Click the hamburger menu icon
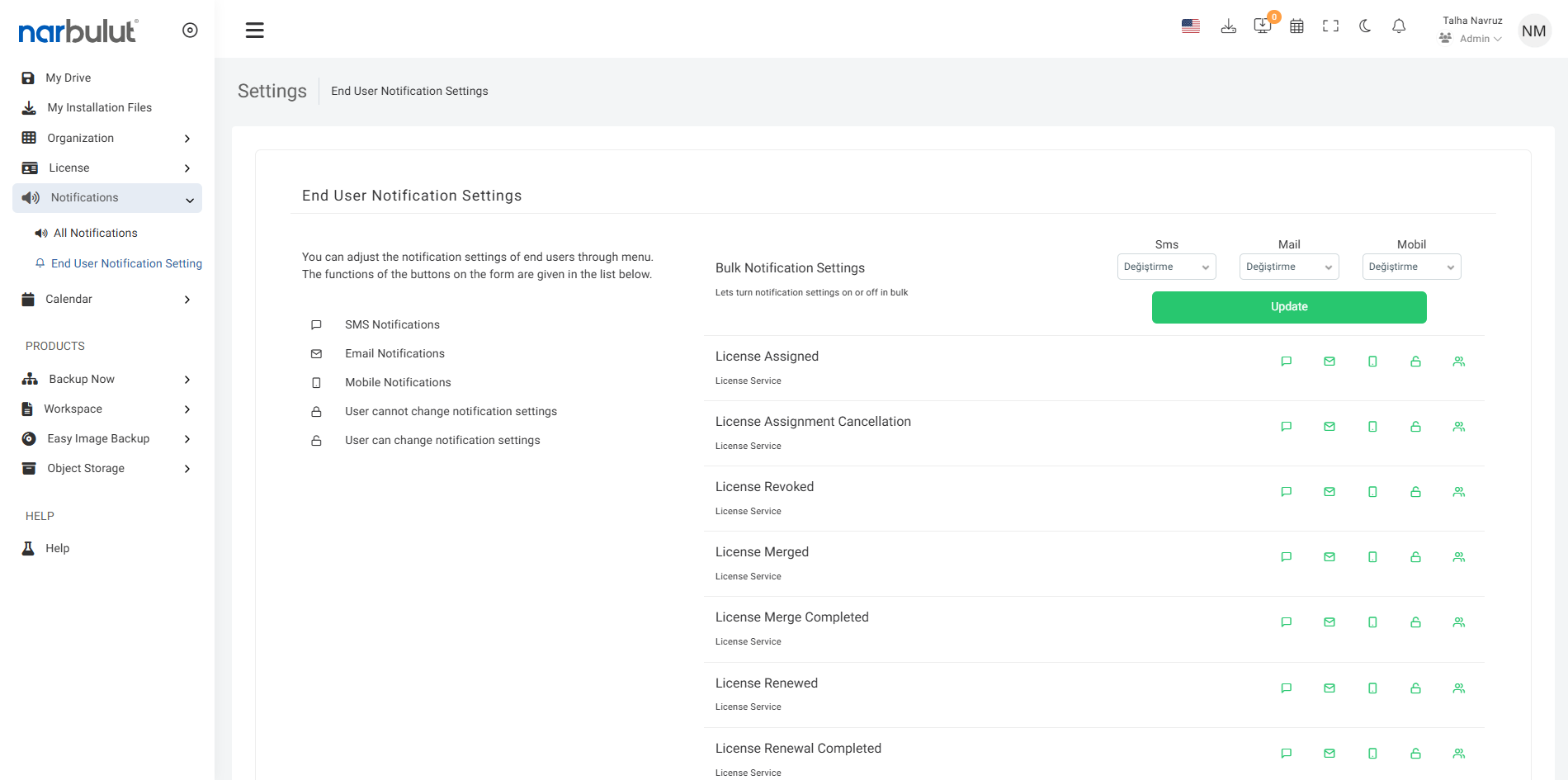This screenshot has height=780, width=1568. tap(255, 31)
